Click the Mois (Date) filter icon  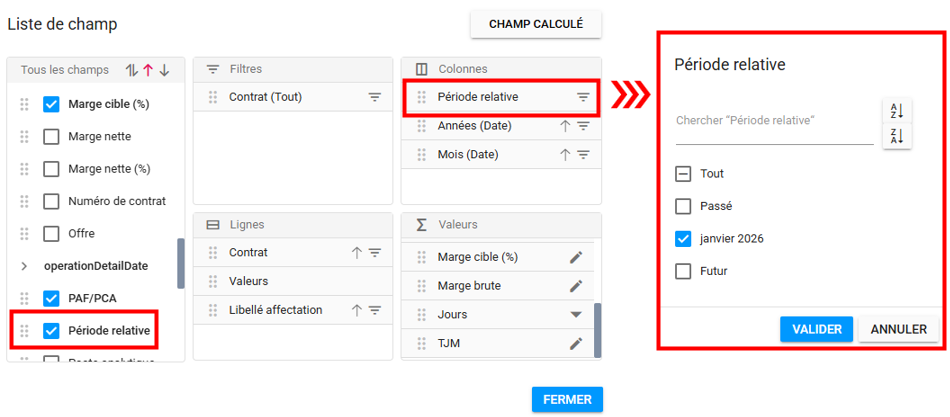[x=583, y=155]
